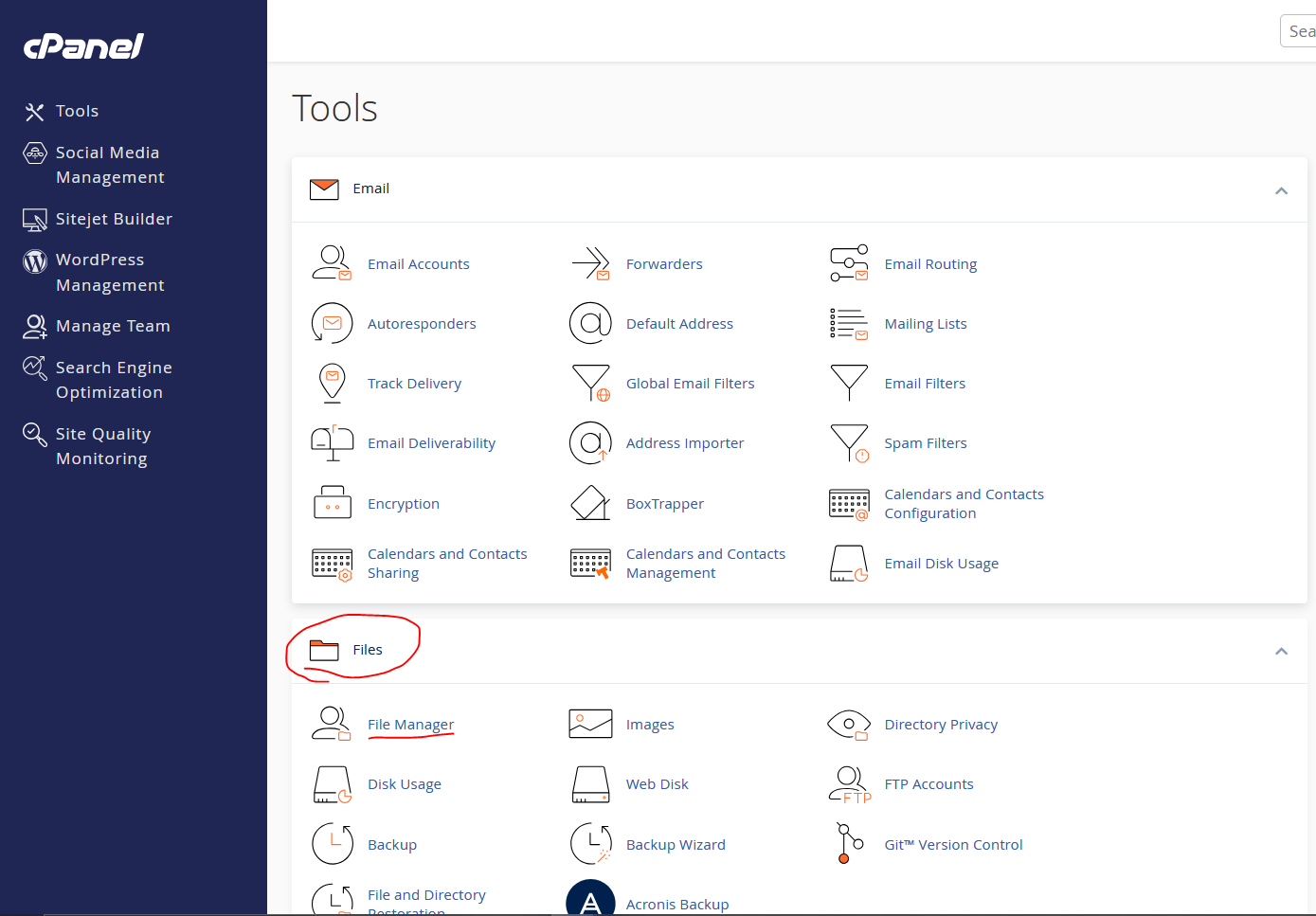1316x916 pixels.
Task: Open Sitejet Builder in the sidebar
Action: point(114,219)
